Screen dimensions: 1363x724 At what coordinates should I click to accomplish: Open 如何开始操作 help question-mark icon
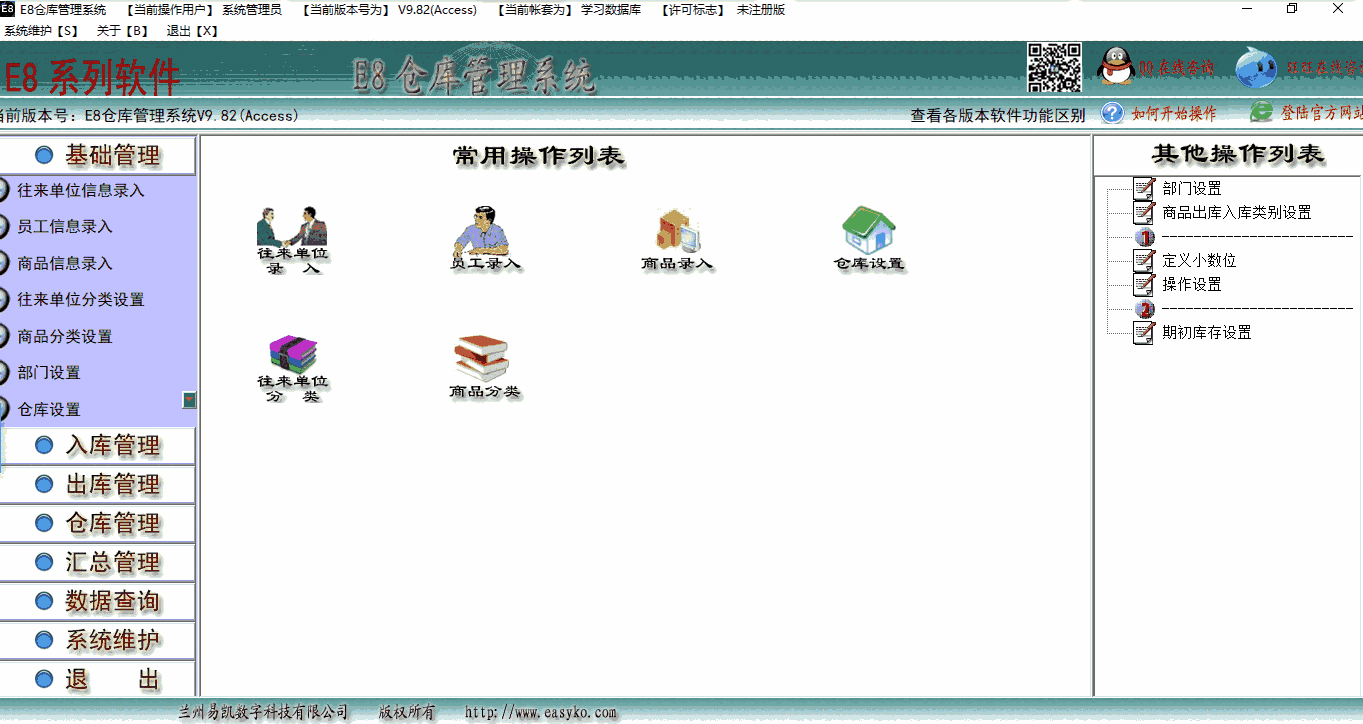1110,113
